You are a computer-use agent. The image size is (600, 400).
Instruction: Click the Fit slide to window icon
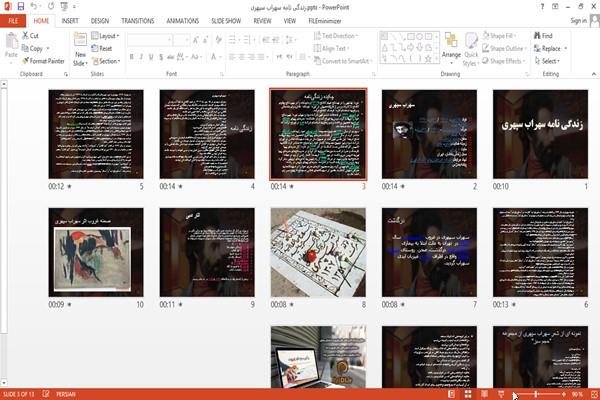pyautogui.click(x=594, y=394)
